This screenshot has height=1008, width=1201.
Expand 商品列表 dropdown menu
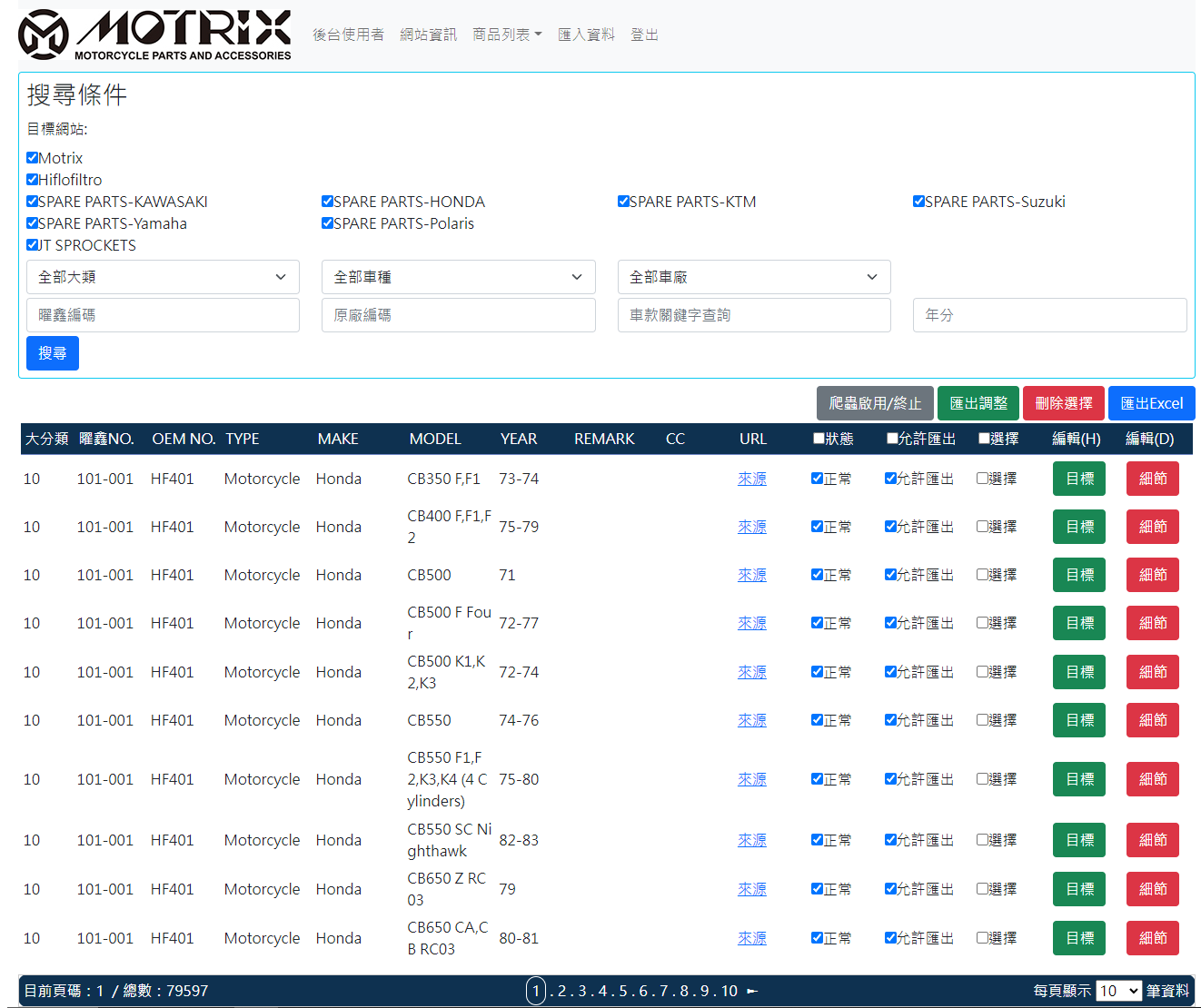pyautogui.click(x=507, y=35)
